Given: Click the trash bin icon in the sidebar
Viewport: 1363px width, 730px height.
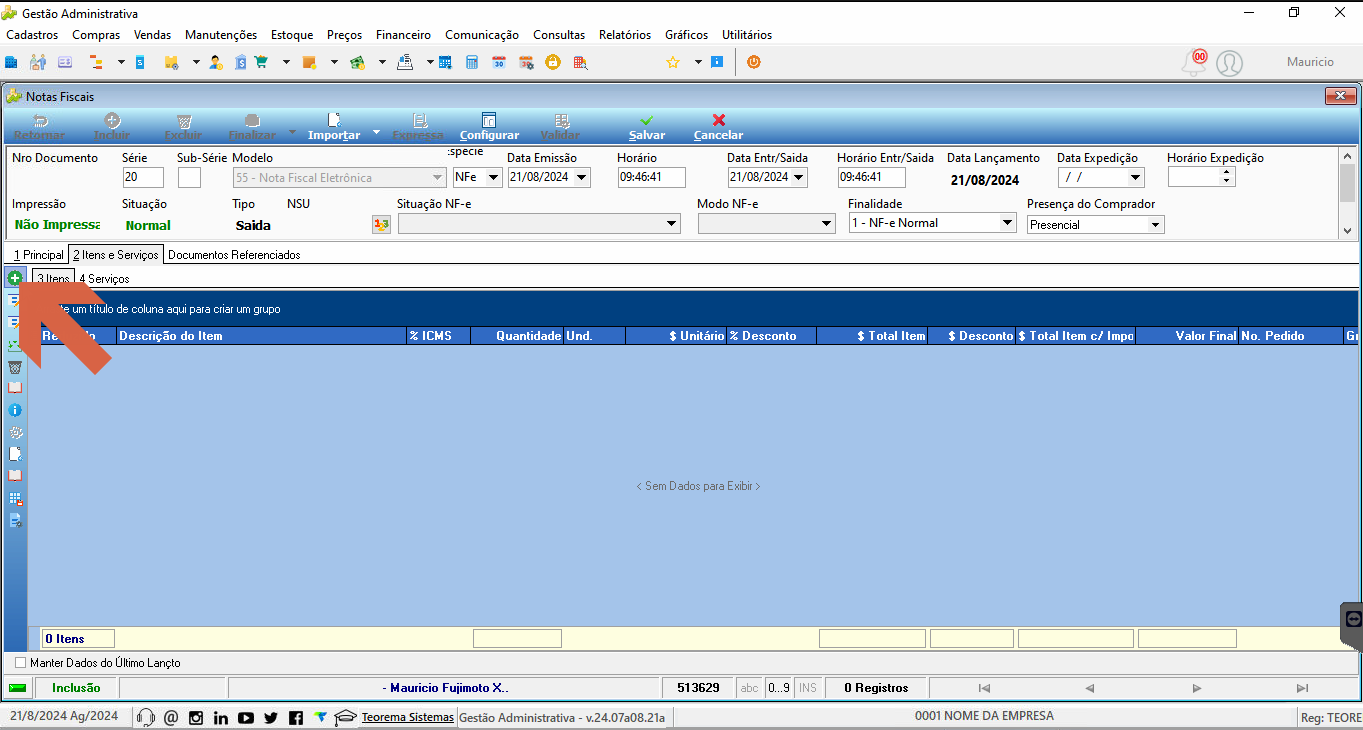Looking at the screenshot, I should tap(15, 367).
